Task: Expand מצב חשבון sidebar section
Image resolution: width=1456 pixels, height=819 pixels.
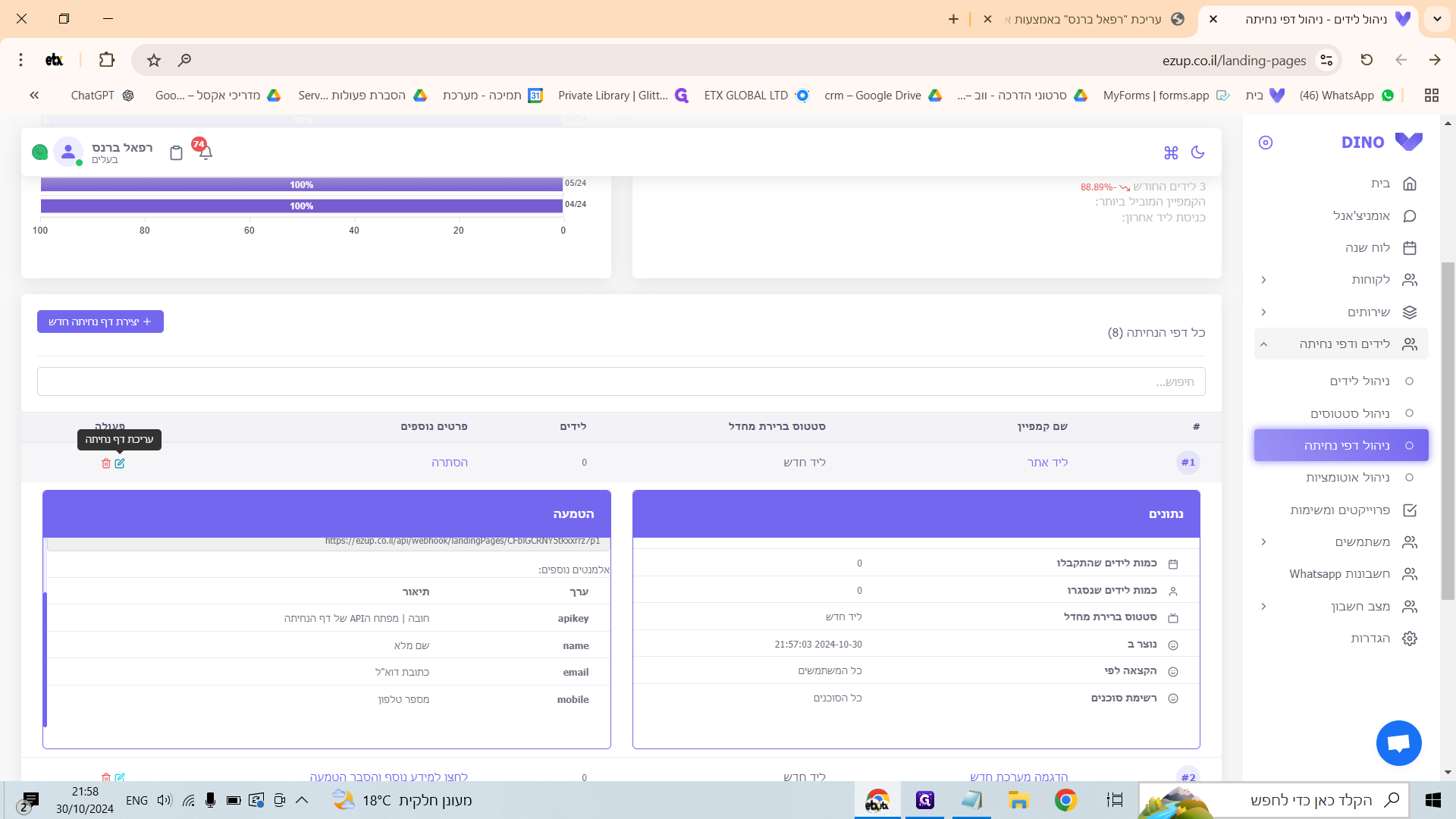Action: point(1341,607)
